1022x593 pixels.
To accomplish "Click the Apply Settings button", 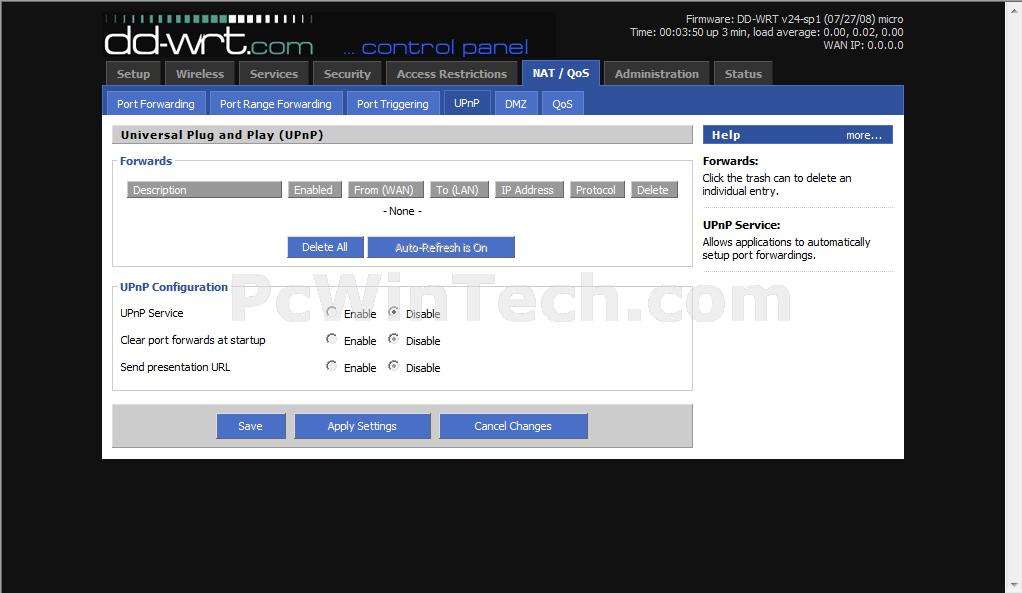I will (362, 426).
